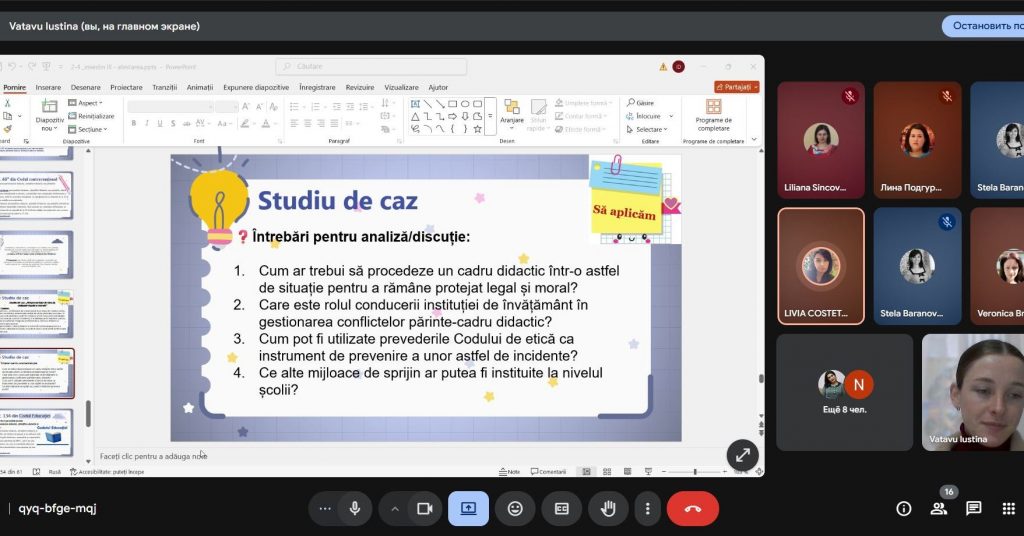Click the stop presenting button at top right
The image size is (1024, 536).
(x=984, y=26)
